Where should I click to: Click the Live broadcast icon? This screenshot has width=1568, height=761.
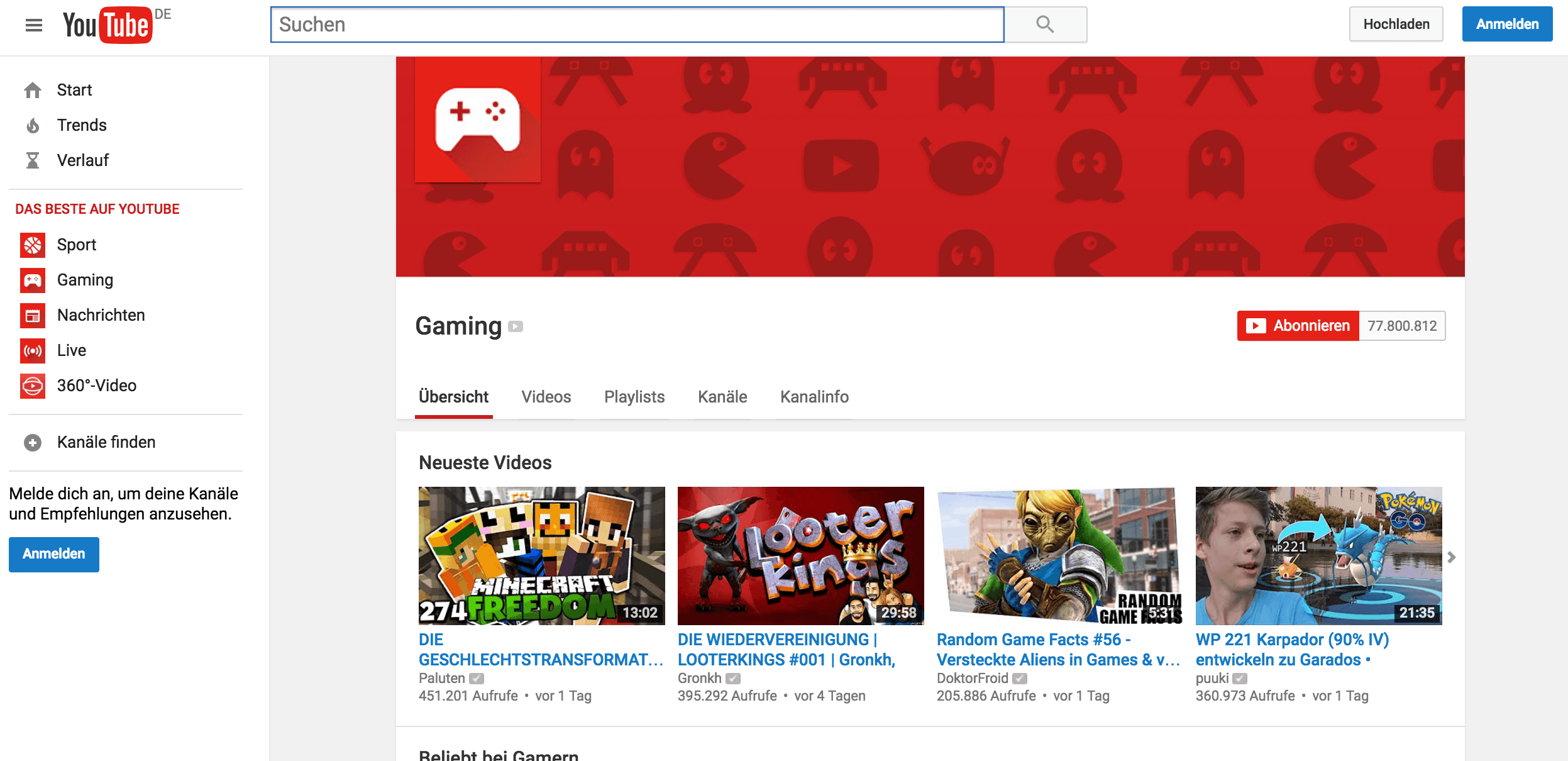pyautogui.click(x=33, y=351)
